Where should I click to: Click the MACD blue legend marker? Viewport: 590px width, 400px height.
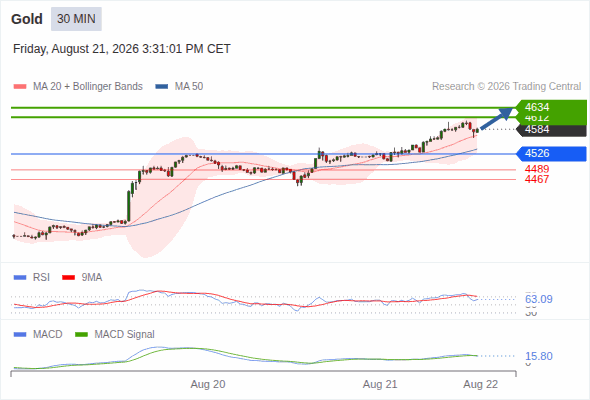20,335
